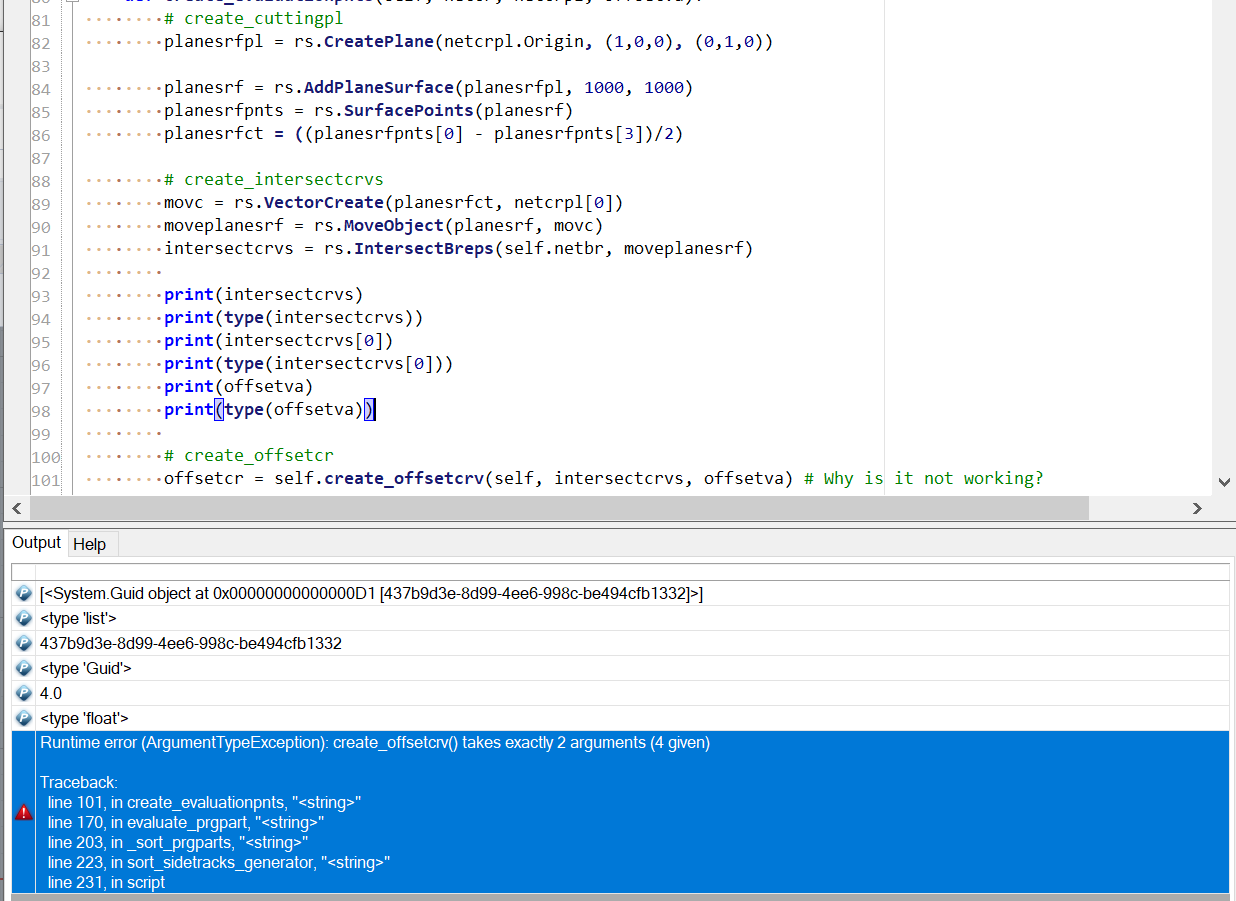The height and width of the screenshot is (901, 1236).
Task: Click the Python icon beside the 437b9d3e GUID line
Action: click(25, 644)
